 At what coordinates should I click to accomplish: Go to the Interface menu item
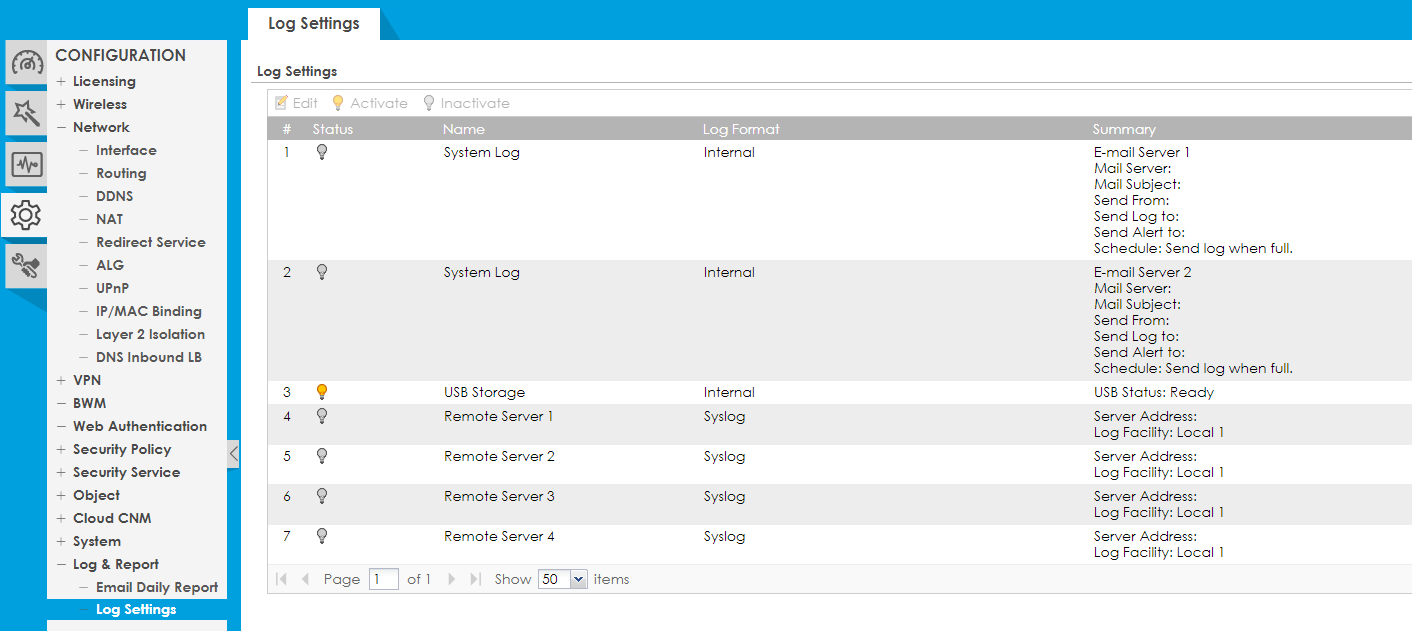pos(126,150)
